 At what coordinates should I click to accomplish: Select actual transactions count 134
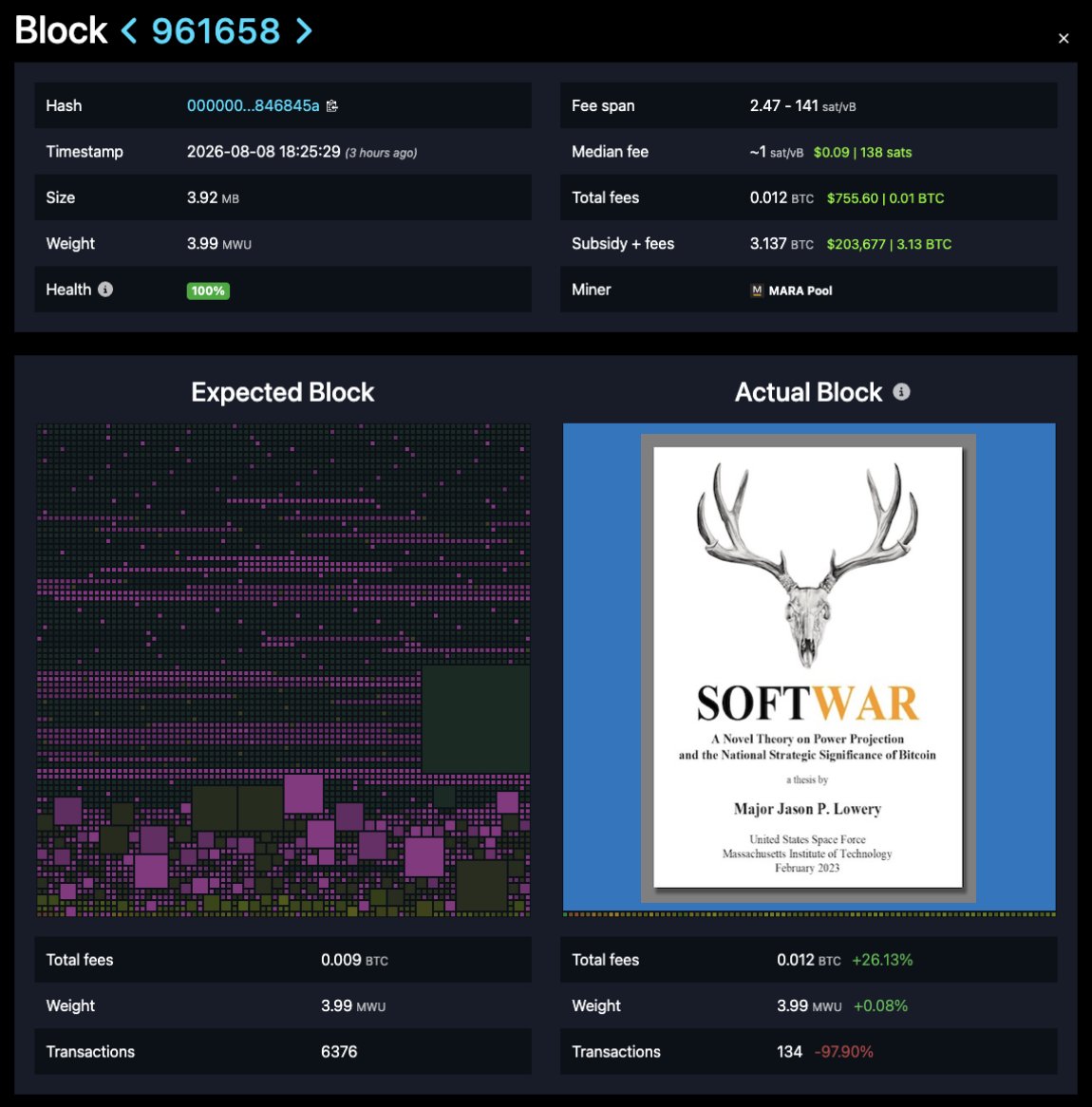pos(789,1052)
